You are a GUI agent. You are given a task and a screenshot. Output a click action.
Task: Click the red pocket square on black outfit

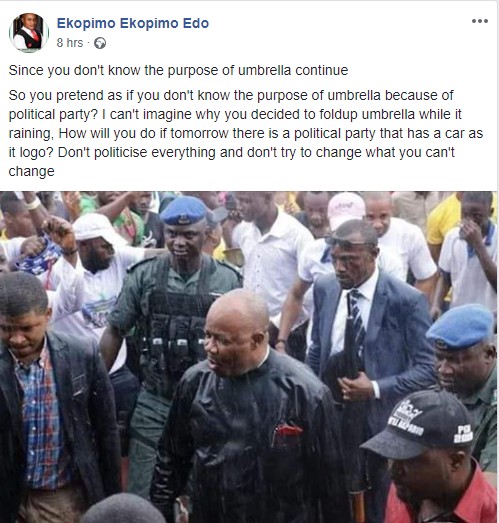pyautogui.click(x=288, y=432)
